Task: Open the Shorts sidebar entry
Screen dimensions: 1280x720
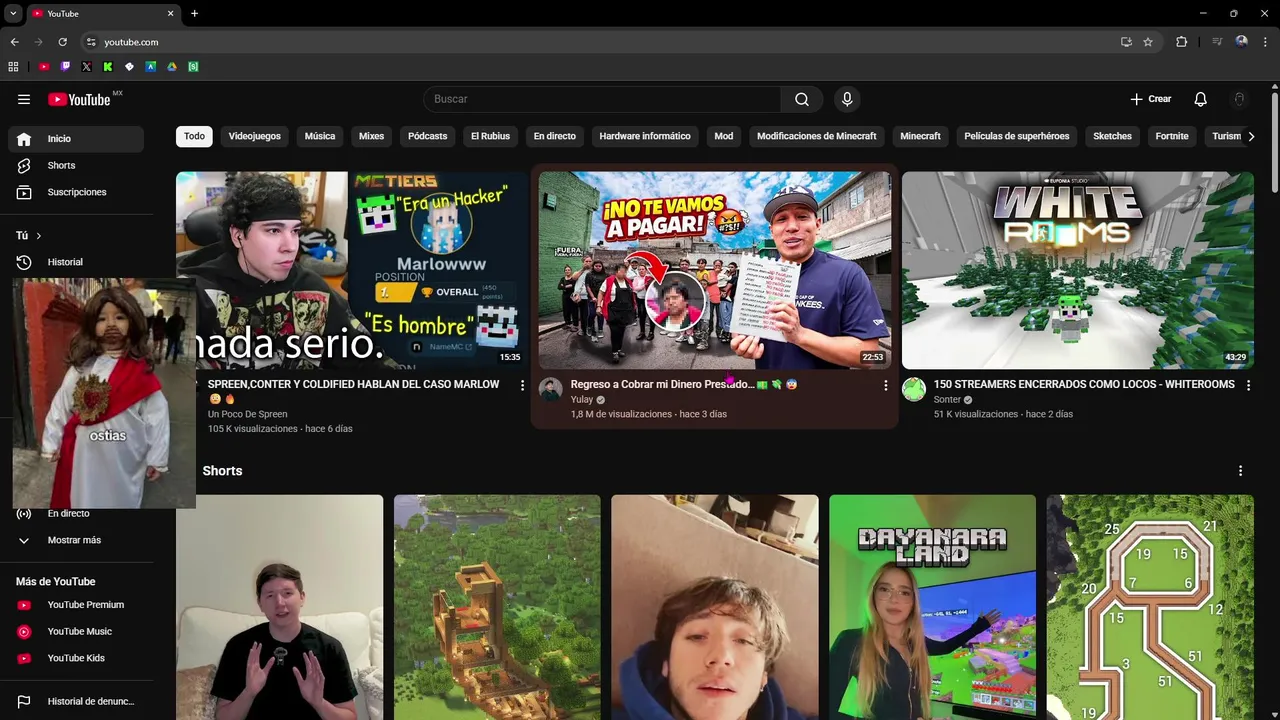Action: 76,165
